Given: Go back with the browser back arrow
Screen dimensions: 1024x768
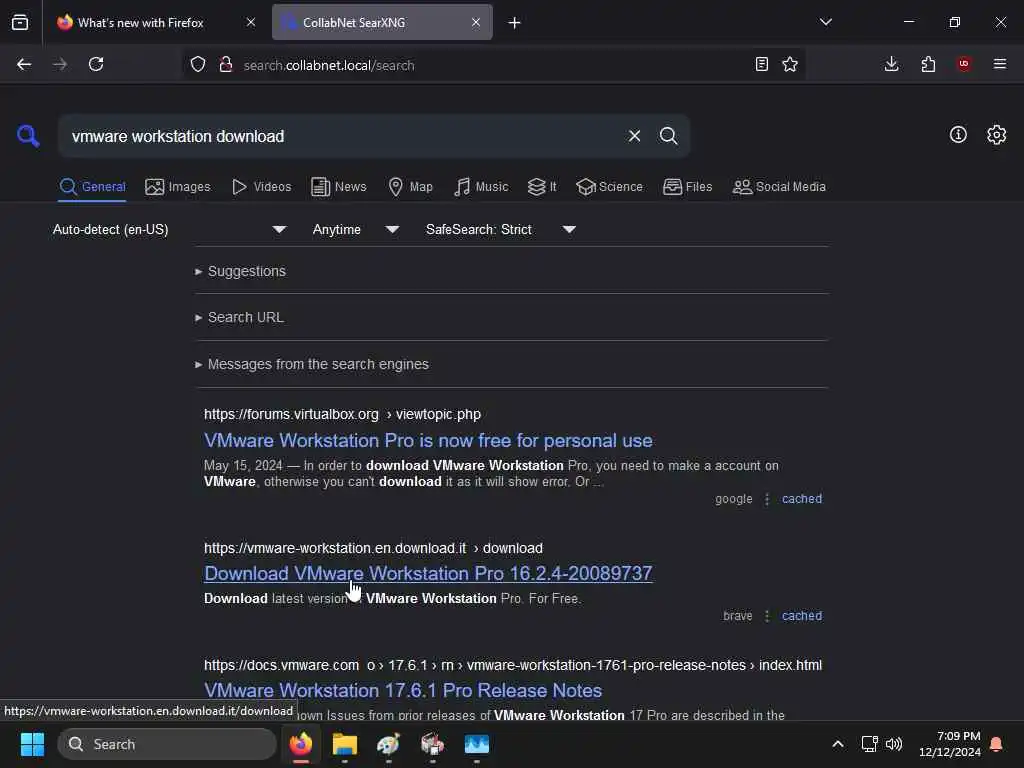Looking at the screenshot, I should 24,64.
